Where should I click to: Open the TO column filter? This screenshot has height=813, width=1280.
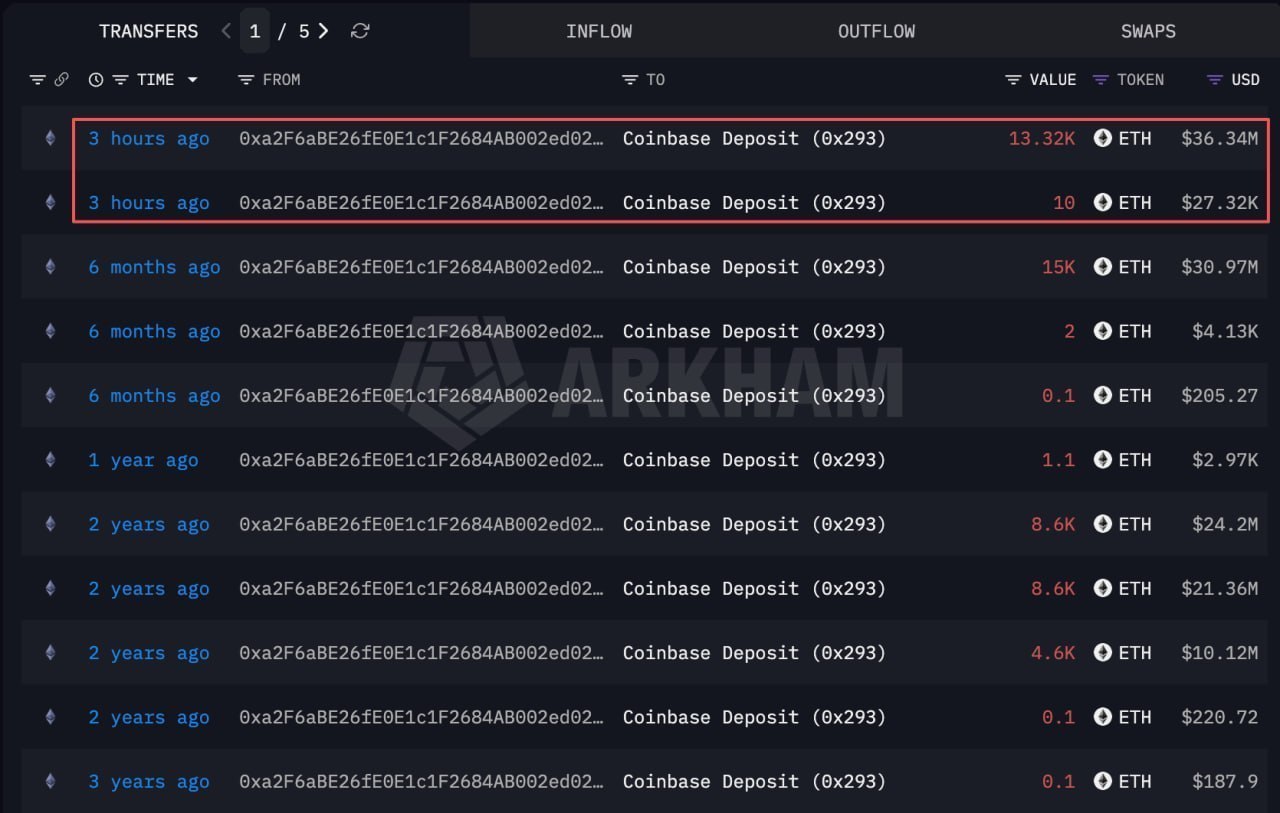point(630,79)
